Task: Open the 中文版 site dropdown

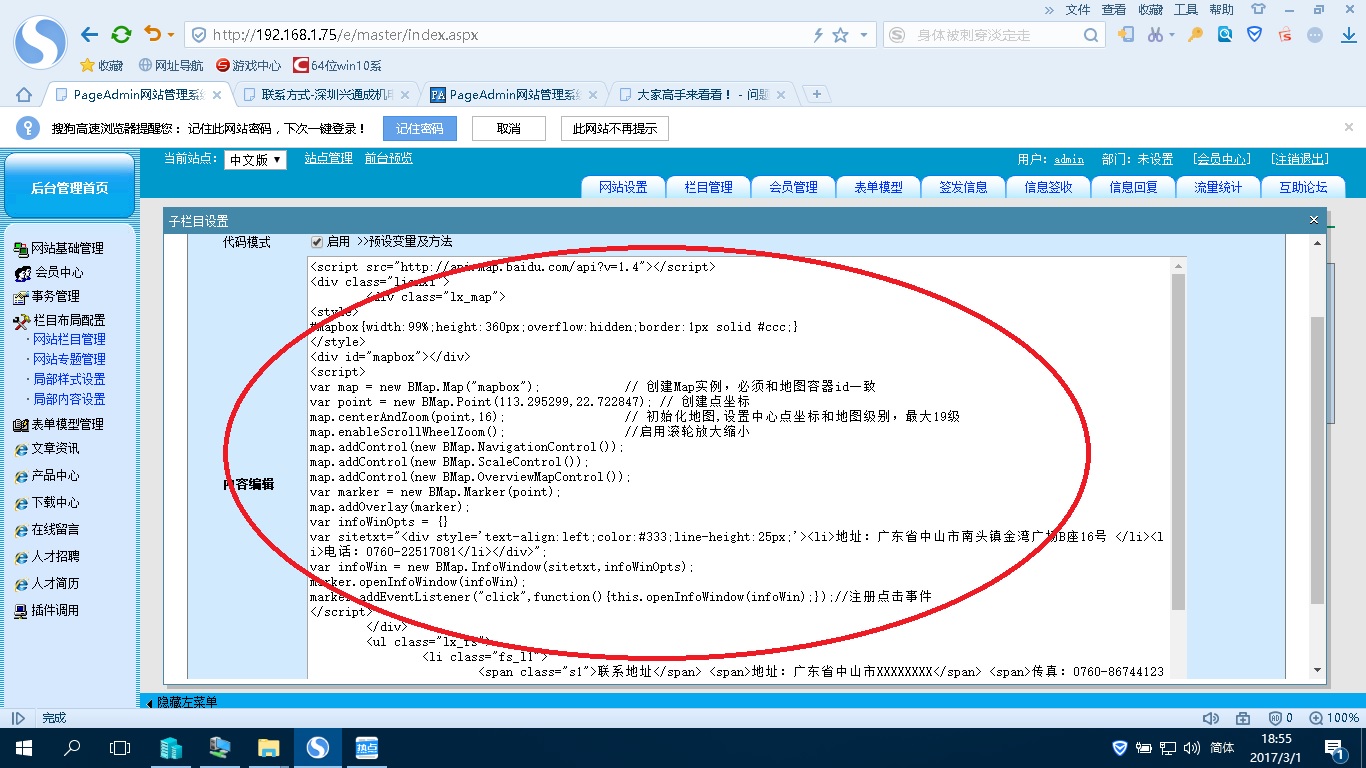Action: (255, 160)
